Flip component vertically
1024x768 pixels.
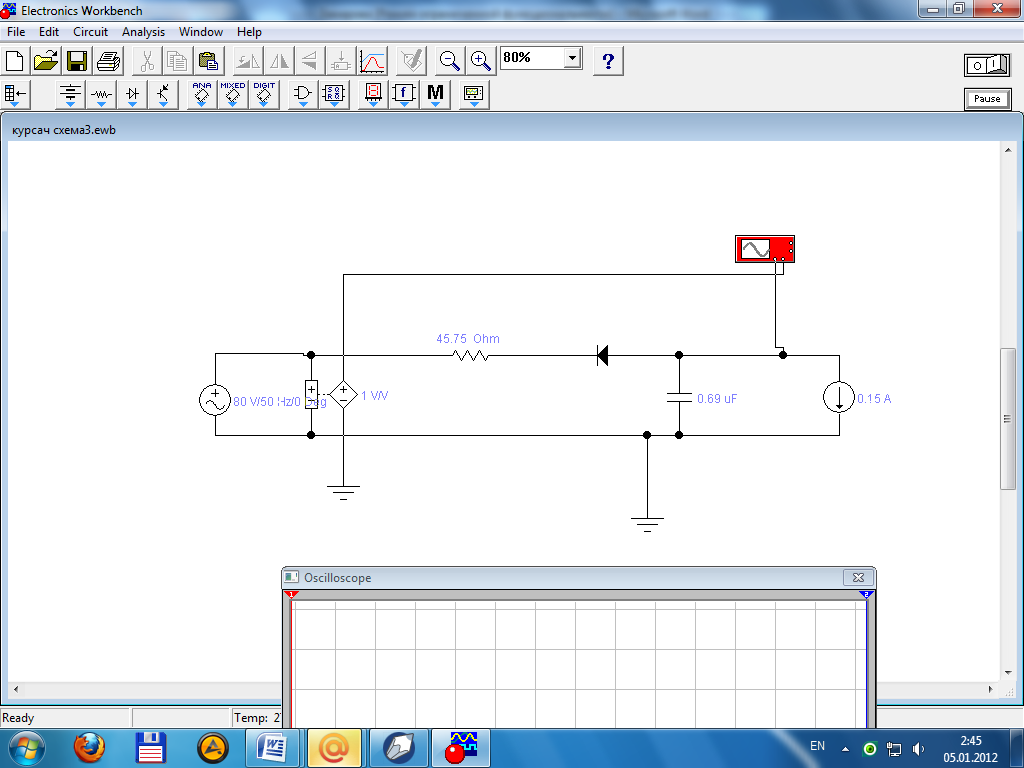point(310,61)
